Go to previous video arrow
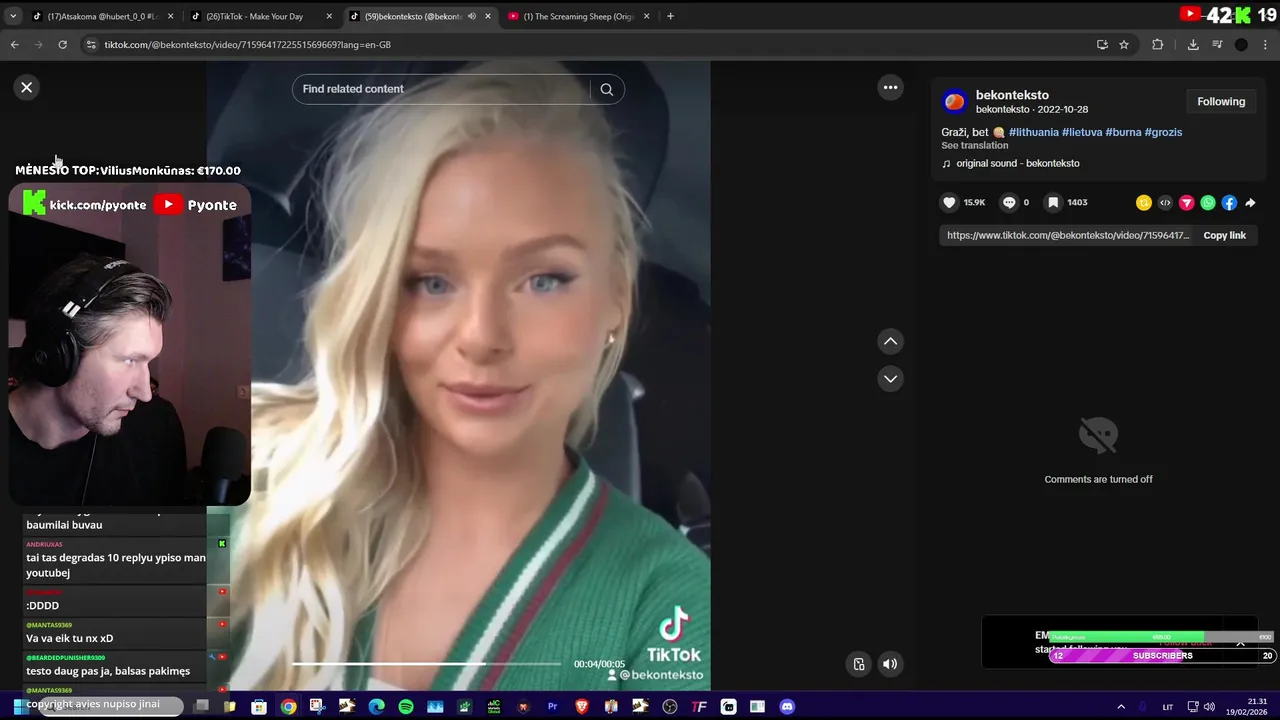 [x=890, y=342]
